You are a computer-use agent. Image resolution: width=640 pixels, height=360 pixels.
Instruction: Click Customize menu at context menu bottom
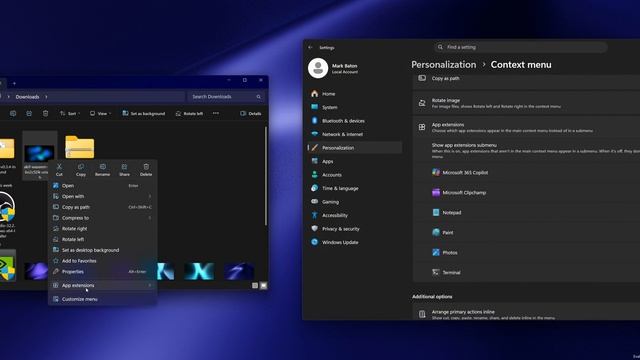click(102, 299)
